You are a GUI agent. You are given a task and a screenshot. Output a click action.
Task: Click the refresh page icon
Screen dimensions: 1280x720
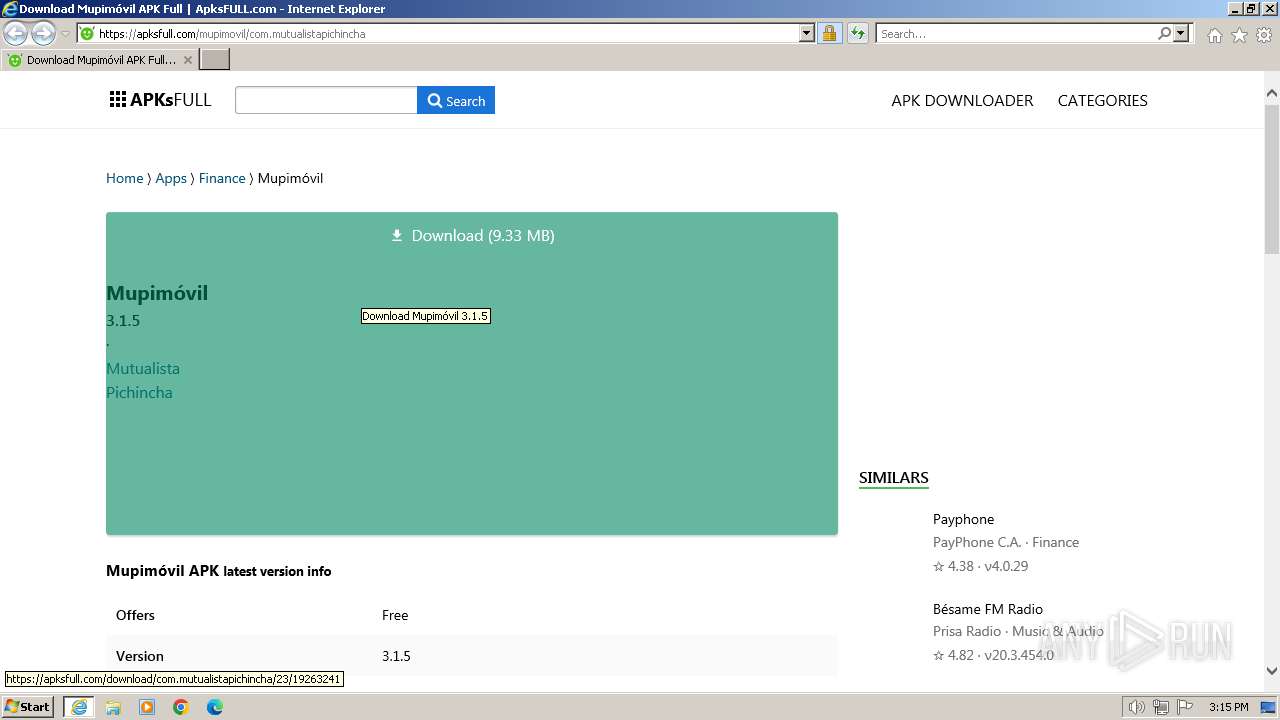coord(857,33)
